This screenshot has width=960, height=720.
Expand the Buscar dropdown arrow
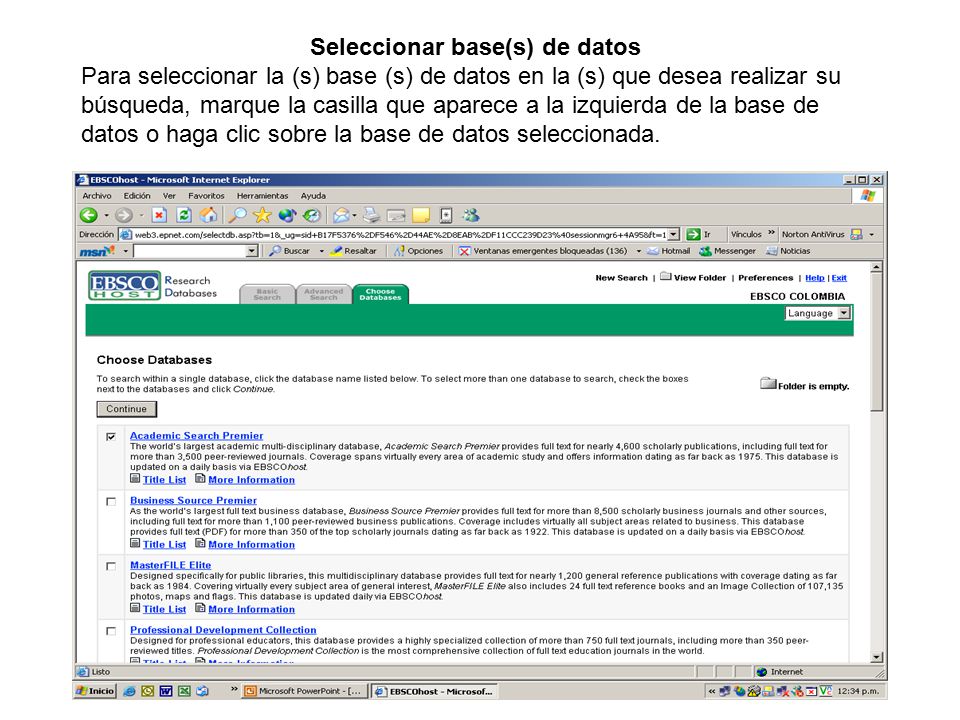[321, 251]
